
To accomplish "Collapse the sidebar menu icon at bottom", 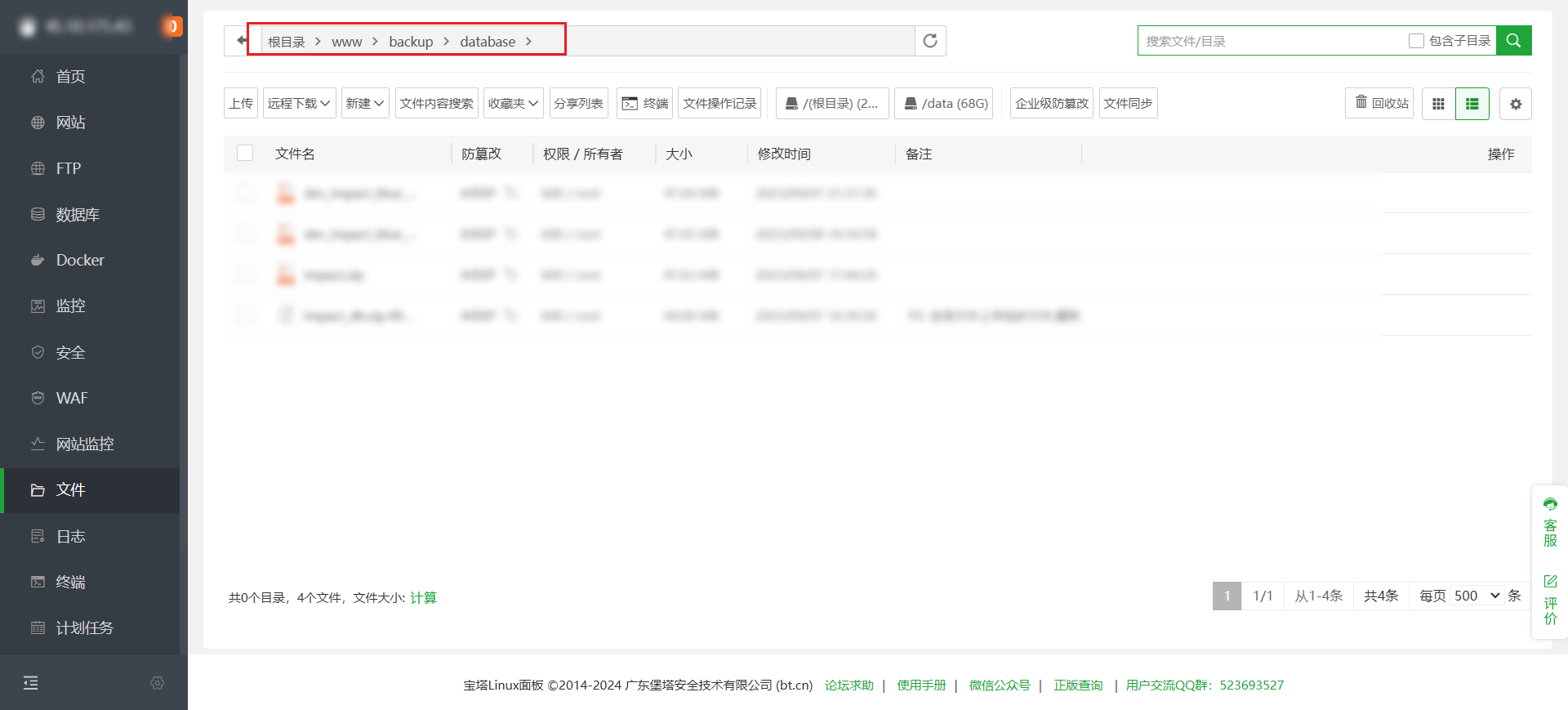I will point(31,683).
